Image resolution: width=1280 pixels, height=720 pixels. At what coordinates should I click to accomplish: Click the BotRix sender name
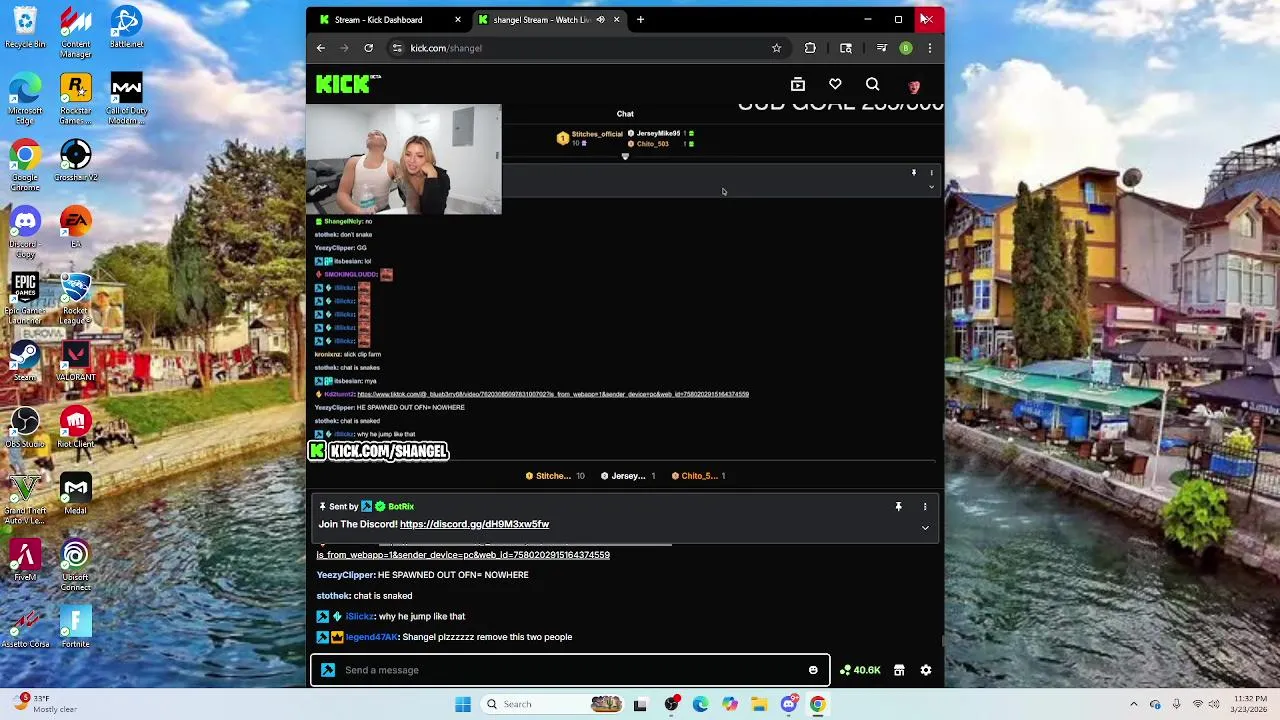coord(401,507)
